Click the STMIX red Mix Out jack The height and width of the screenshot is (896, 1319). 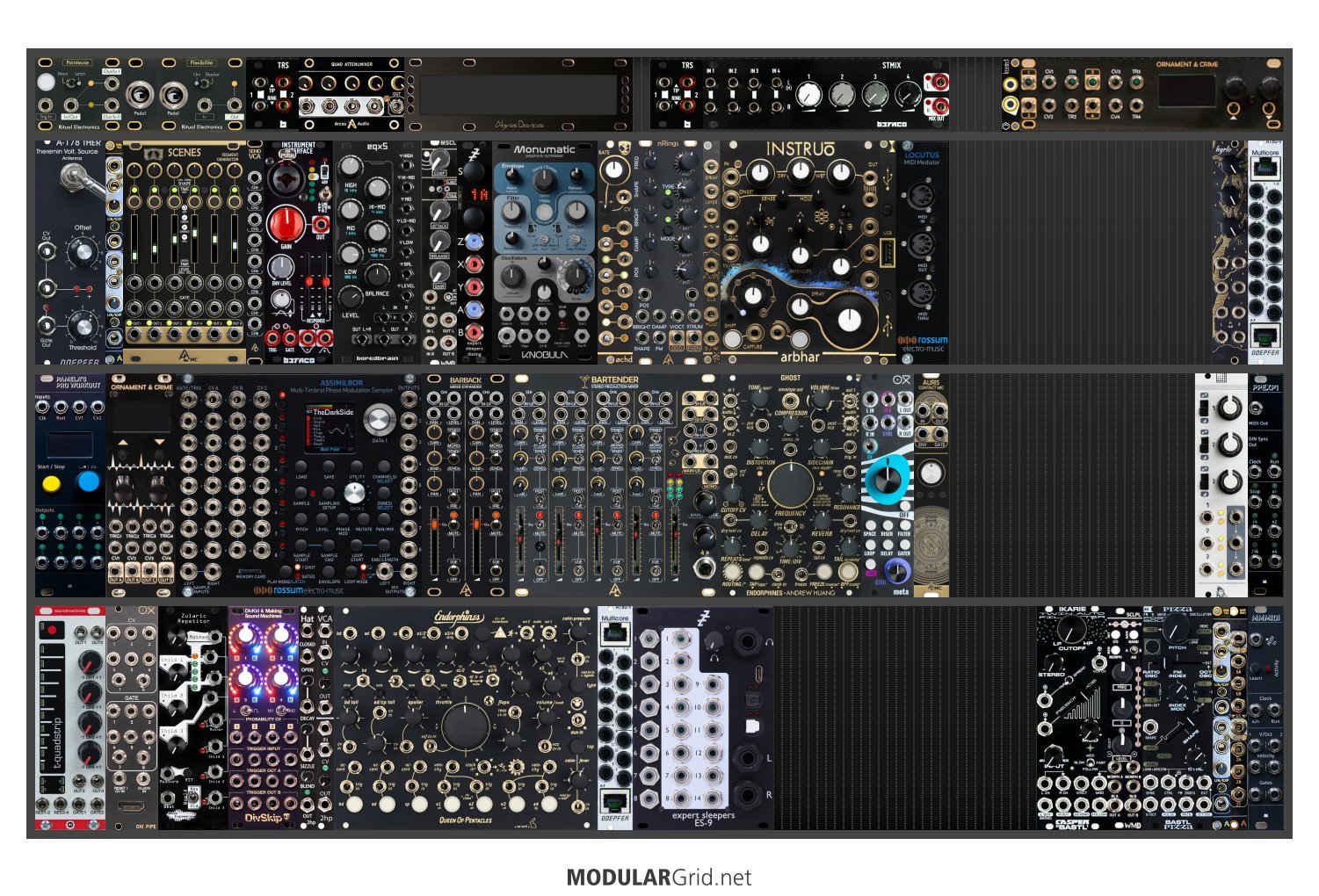pos(939,105)
